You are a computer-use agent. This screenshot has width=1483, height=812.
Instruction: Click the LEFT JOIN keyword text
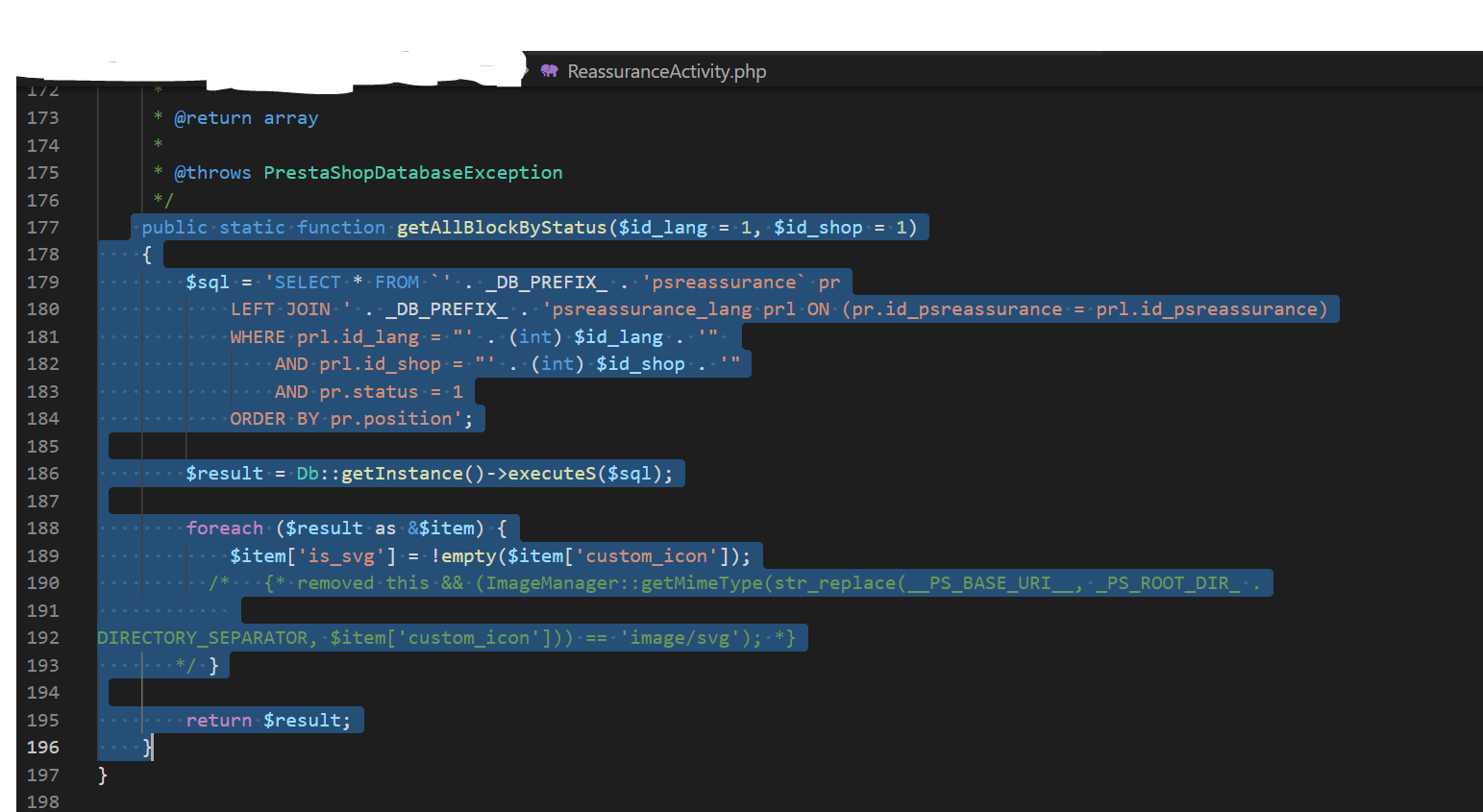tap(280, 308)
